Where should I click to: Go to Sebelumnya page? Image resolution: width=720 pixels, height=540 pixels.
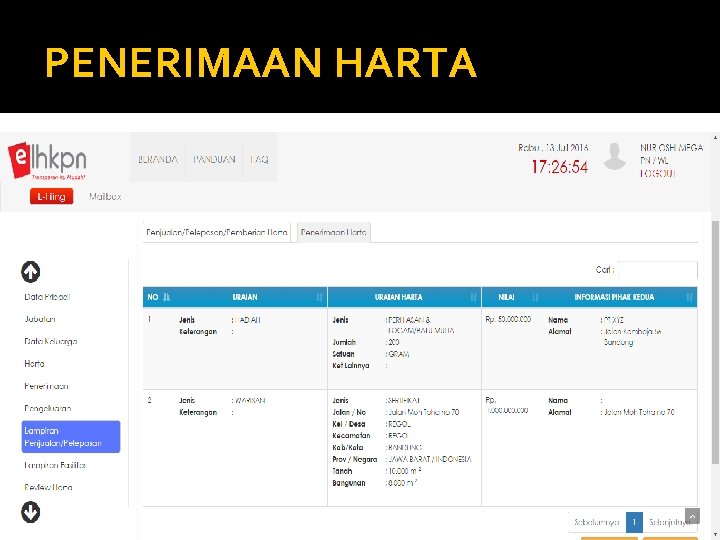point(596,522)
